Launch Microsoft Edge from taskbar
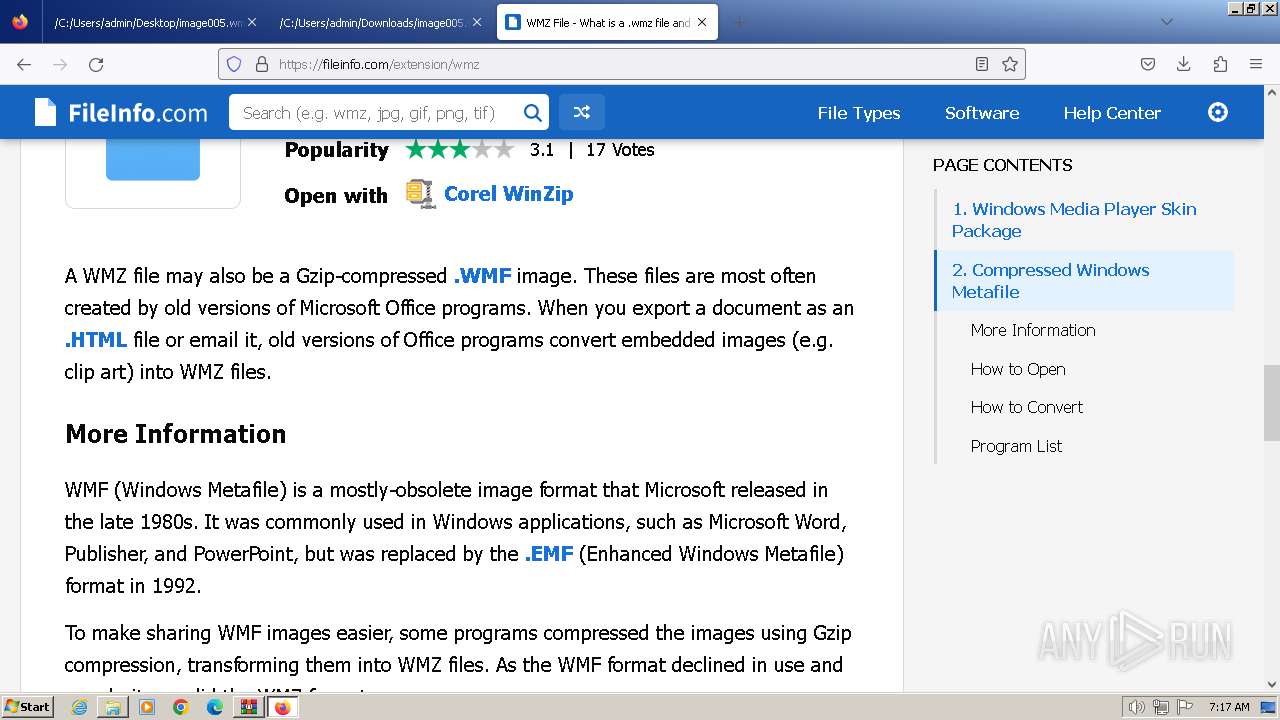The width and height of the screenshot is (1280, 720). pyautogui.click(x=214, y=707)
